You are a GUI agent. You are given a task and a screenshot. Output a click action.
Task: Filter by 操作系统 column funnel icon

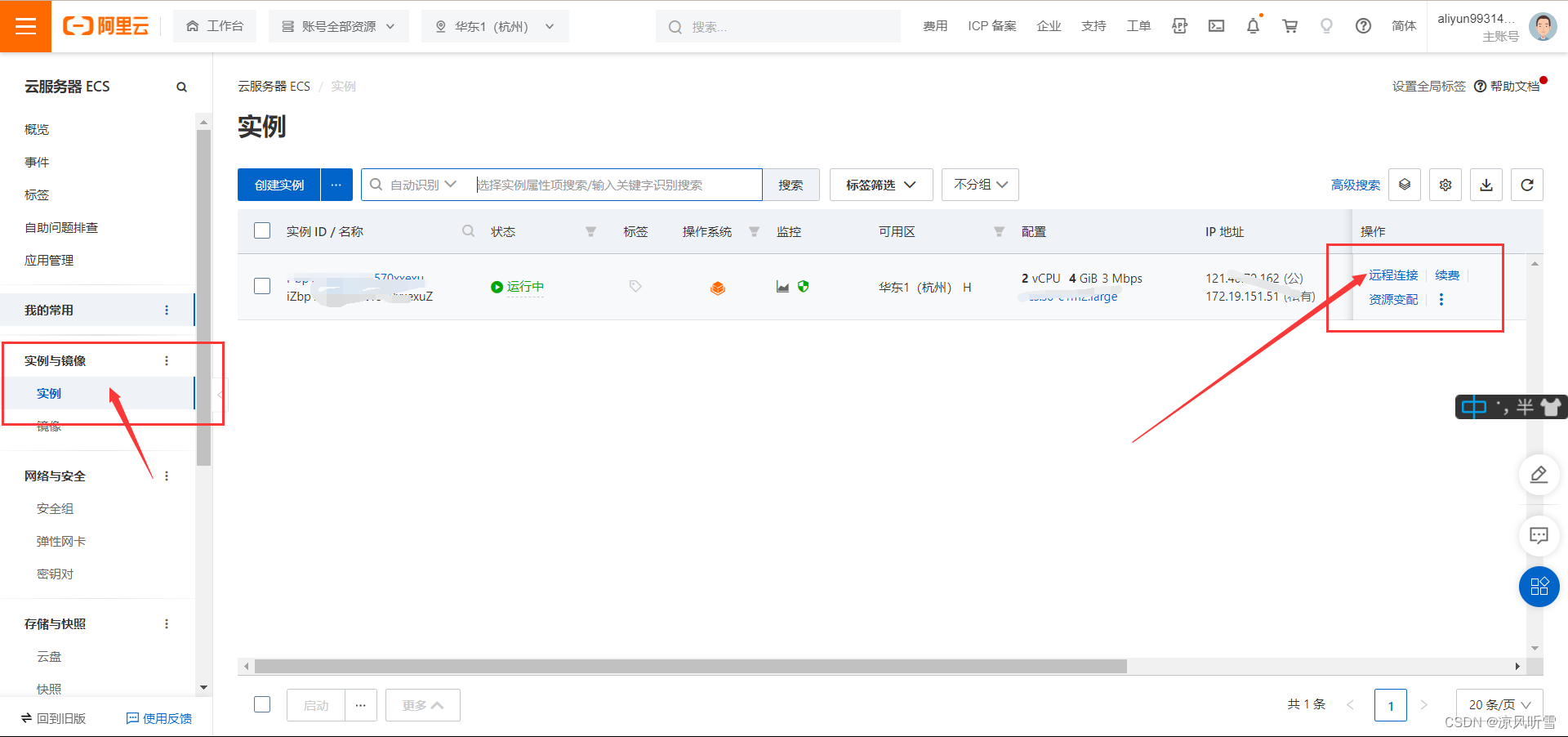[754, 231]
